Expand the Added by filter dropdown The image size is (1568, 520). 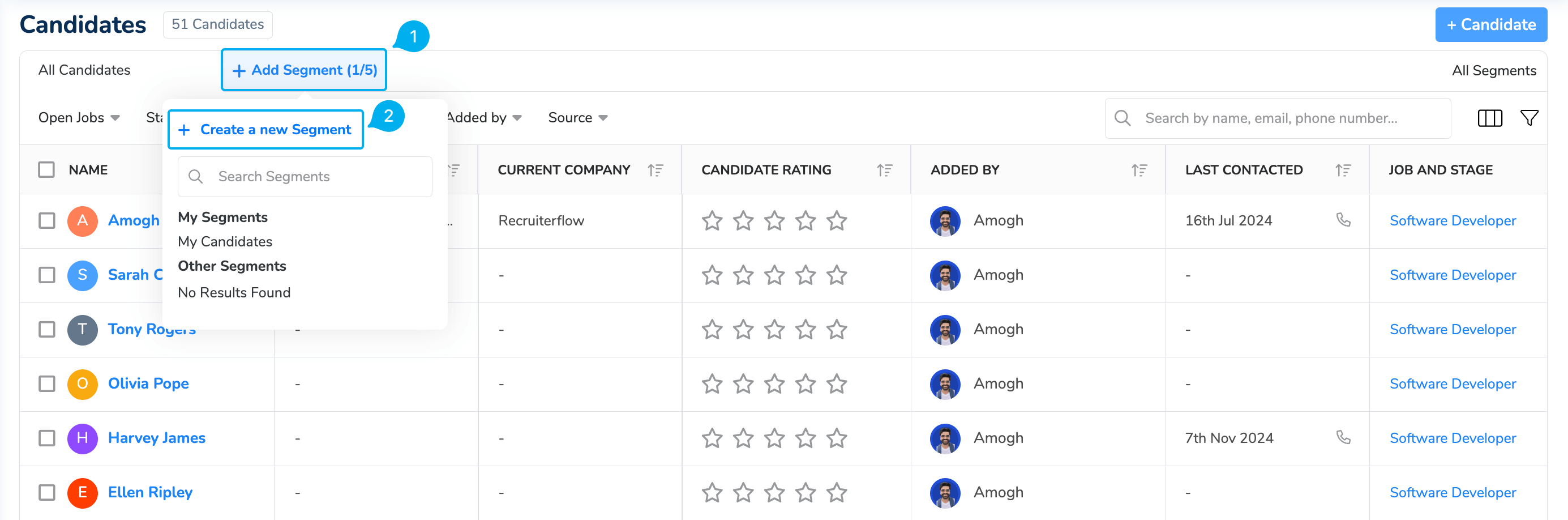click(484, 118)
